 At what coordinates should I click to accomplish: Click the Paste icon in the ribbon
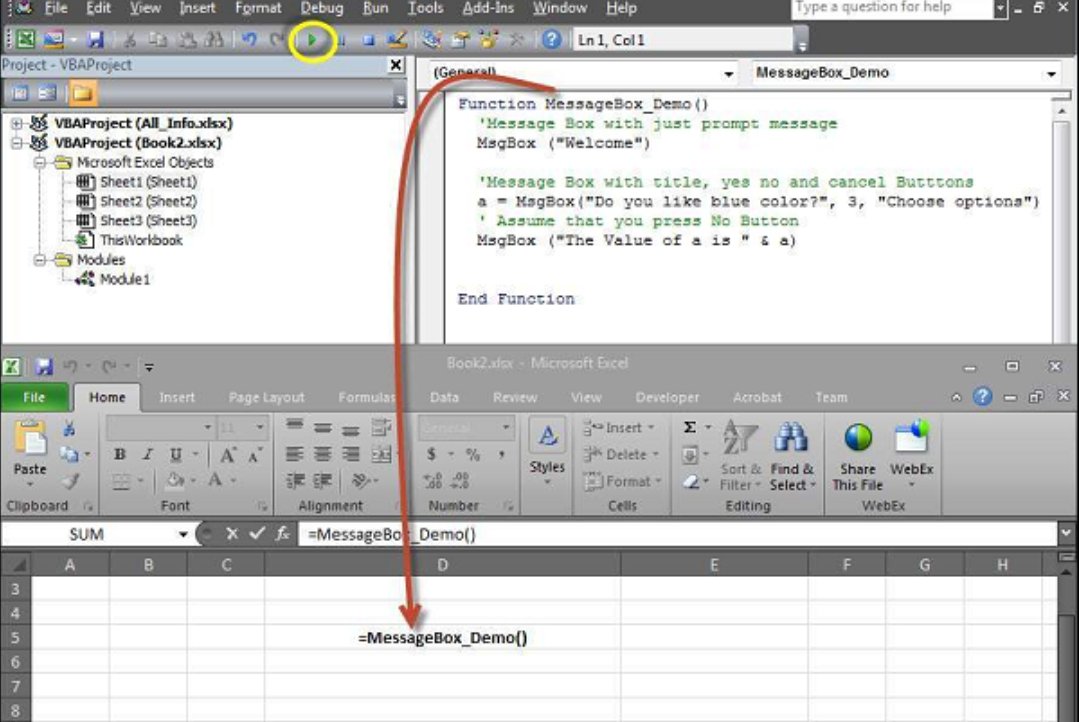tap(30, 449)
